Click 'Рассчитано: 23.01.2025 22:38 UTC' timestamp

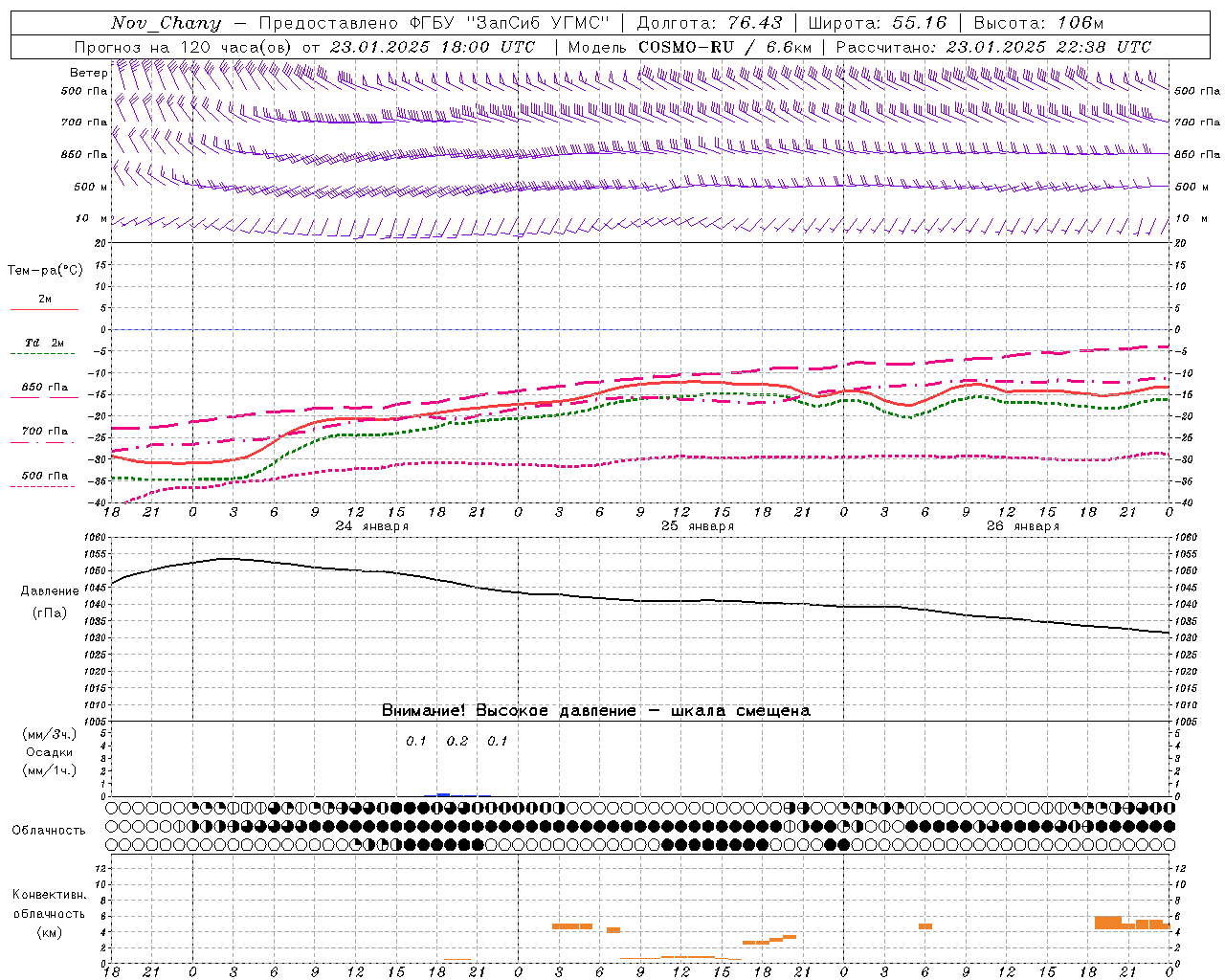pos(993,47)
